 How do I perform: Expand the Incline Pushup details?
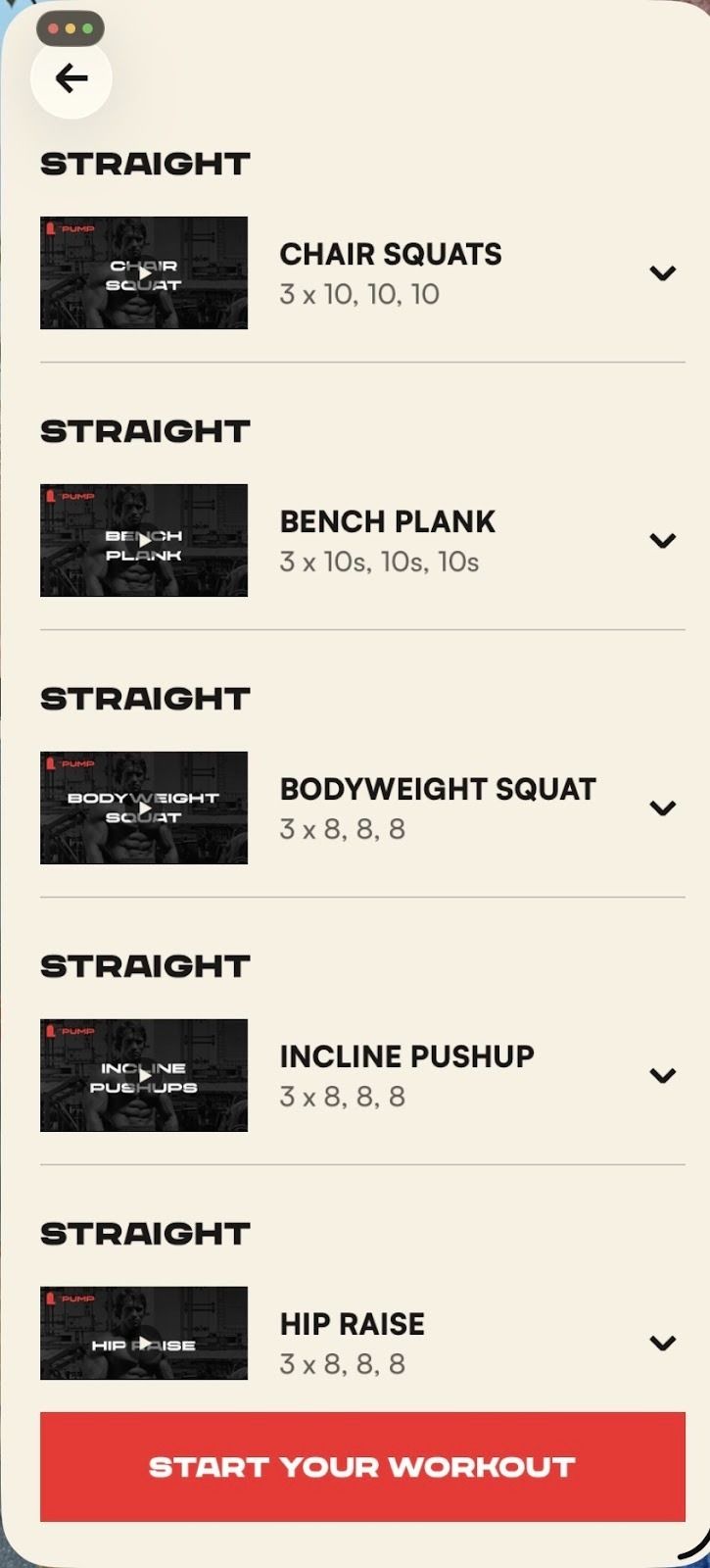click(x=663, y=1076)
